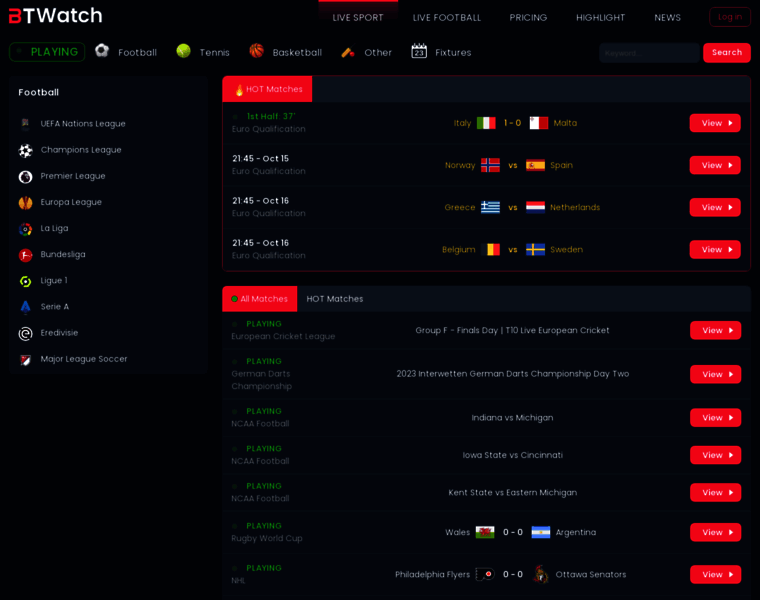760x600 pixels.
Task: Click the Sweden flag
Action: pyautogui.click(x=536, y=250)
